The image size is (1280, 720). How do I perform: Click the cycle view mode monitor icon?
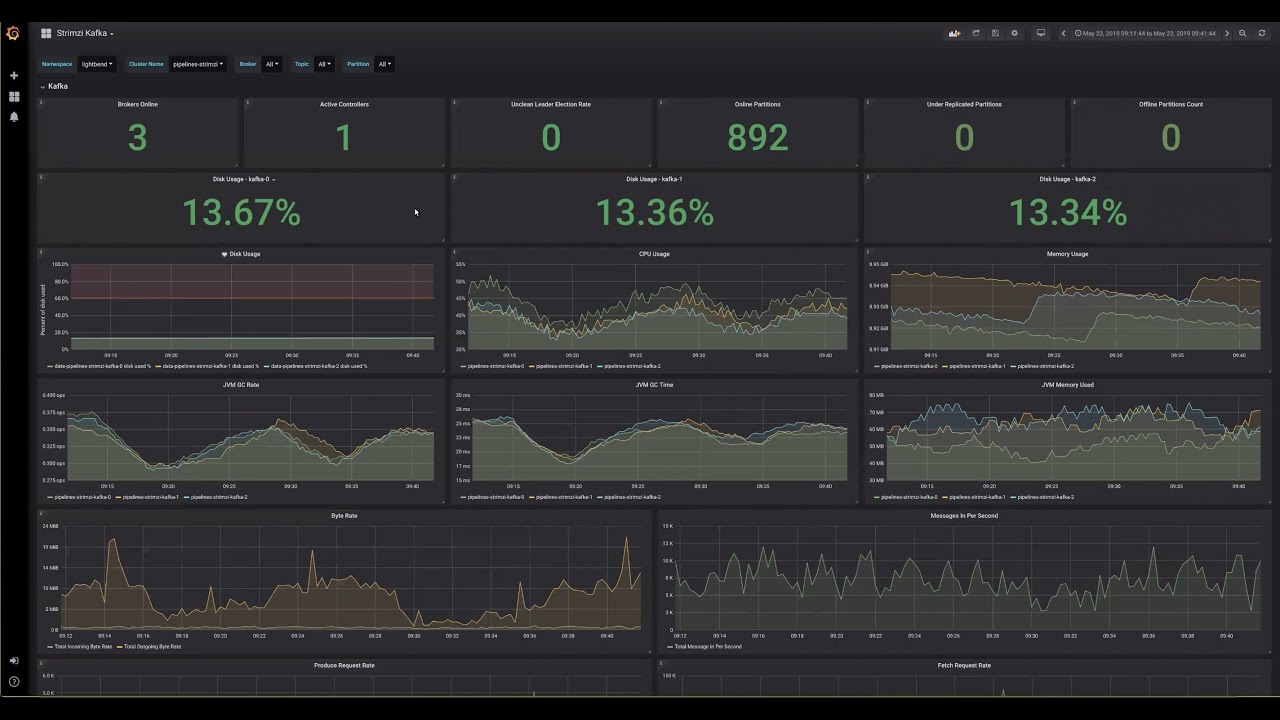[x=1040, y=33]
